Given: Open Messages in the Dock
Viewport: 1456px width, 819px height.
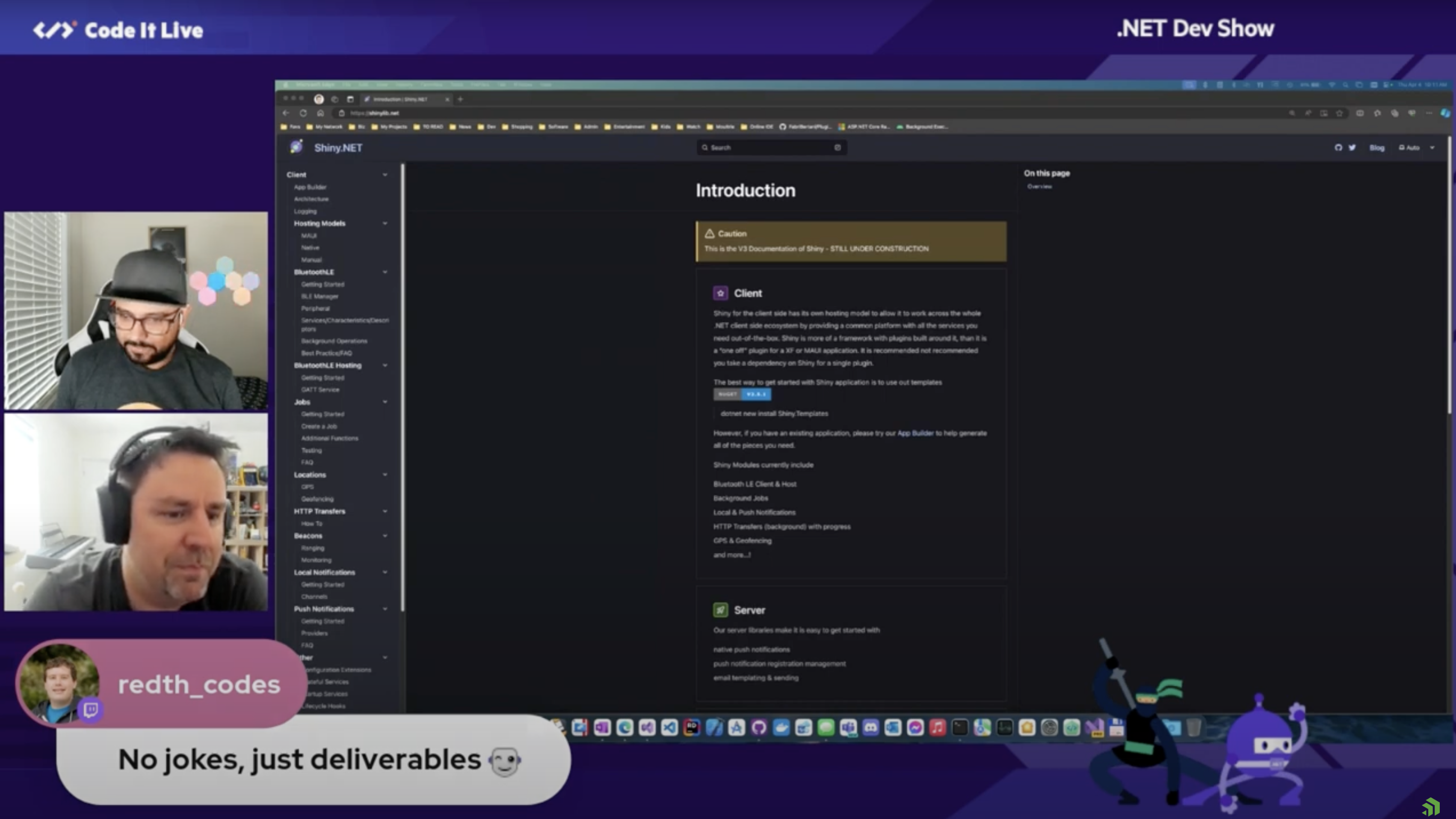Looking at the screenshot, I should coord(826,728).
